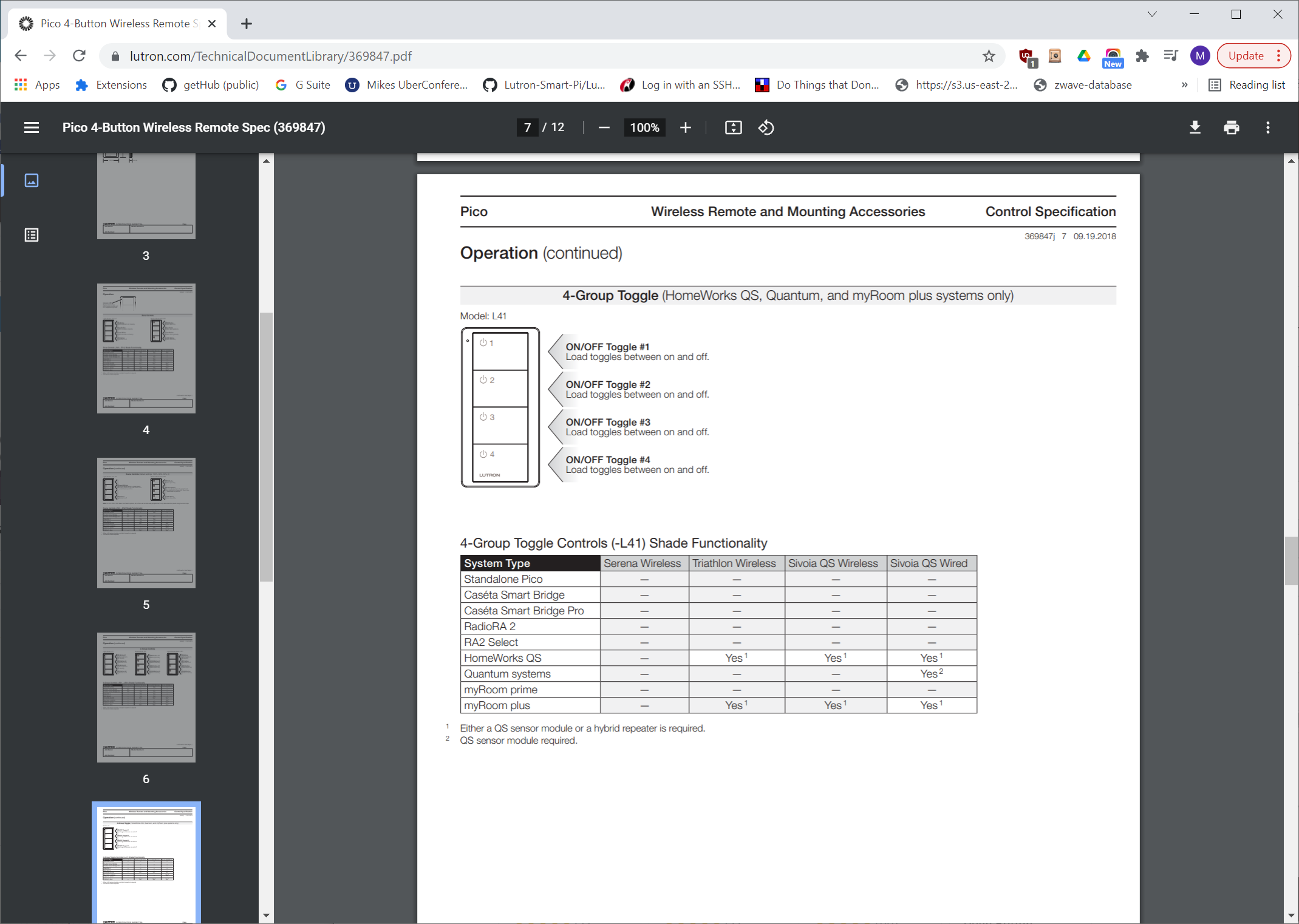Print the PDF document

pos(1231,127)
